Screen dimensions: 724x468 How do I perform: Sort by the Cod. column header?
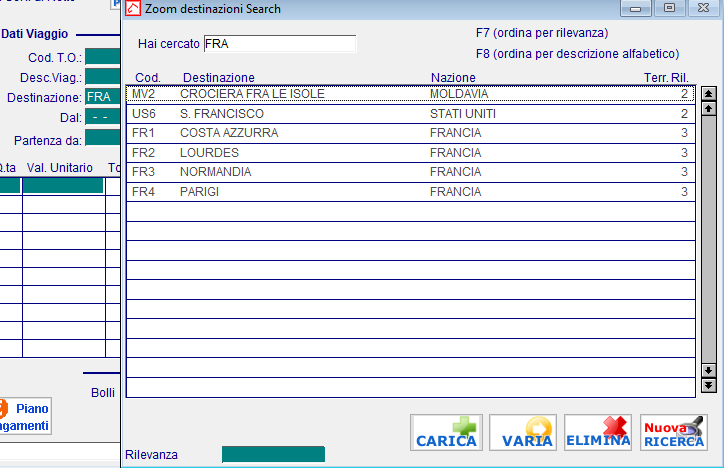[x=148, y=78]
